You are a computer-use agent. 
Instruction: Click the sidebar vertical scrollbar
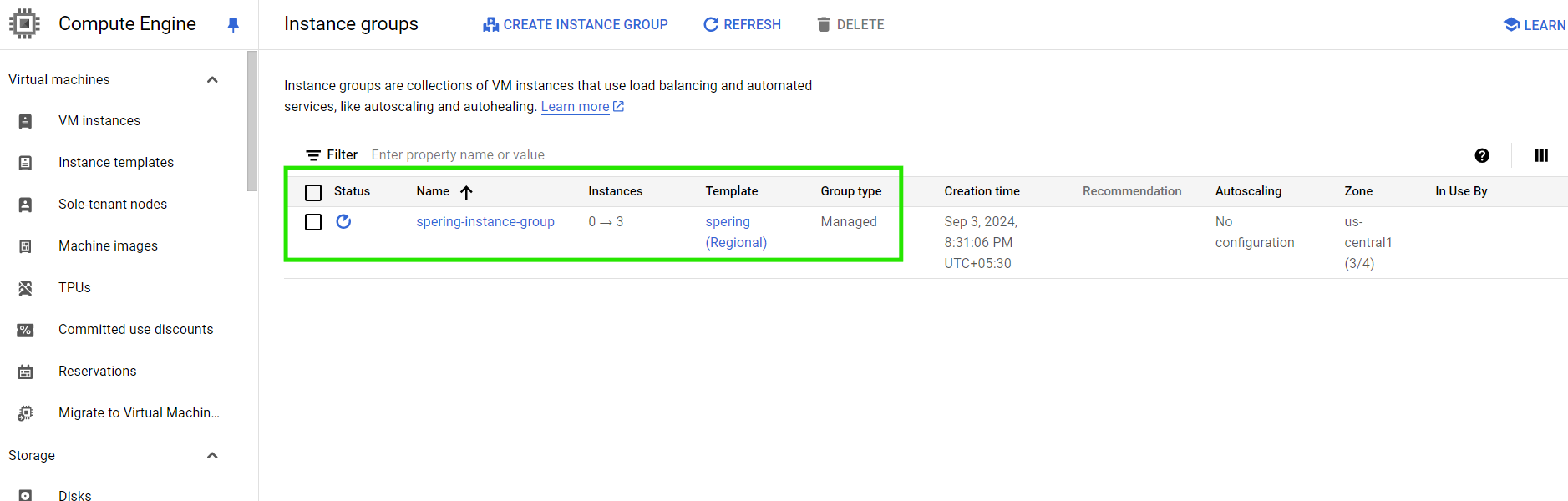point(252,121)
